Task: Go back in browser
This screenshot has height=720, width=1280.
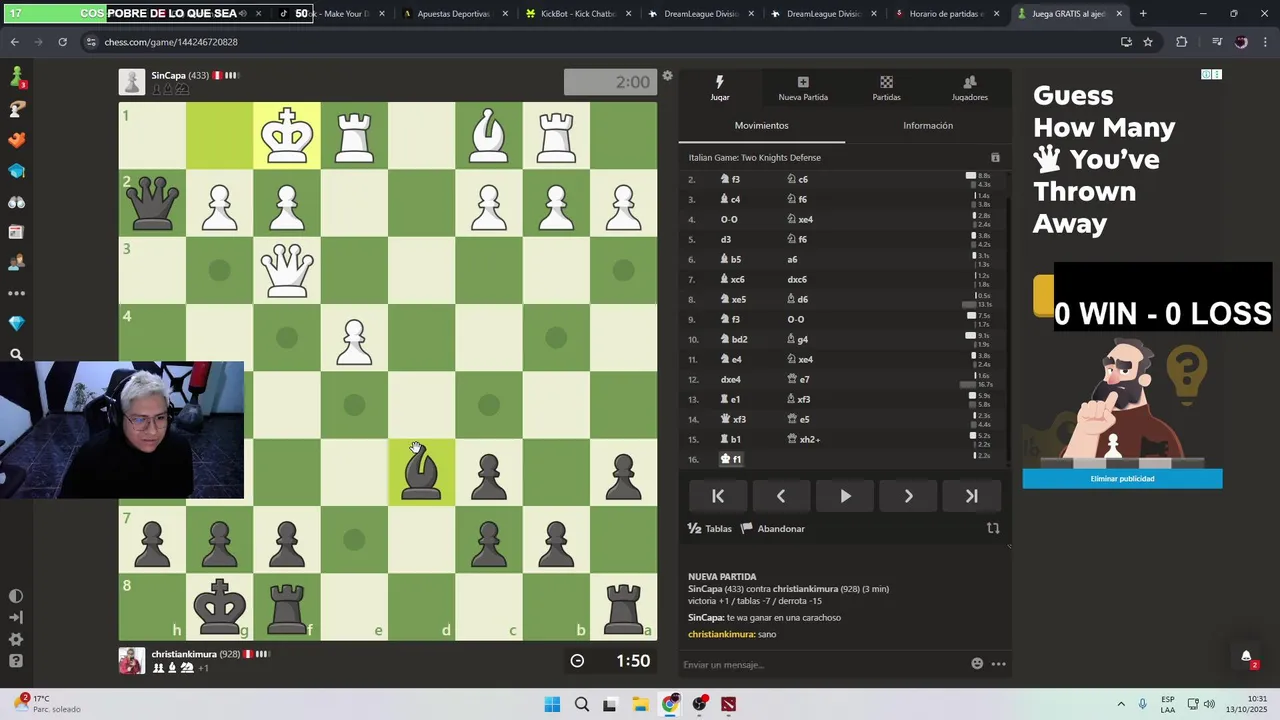Action: pos(14,42)
